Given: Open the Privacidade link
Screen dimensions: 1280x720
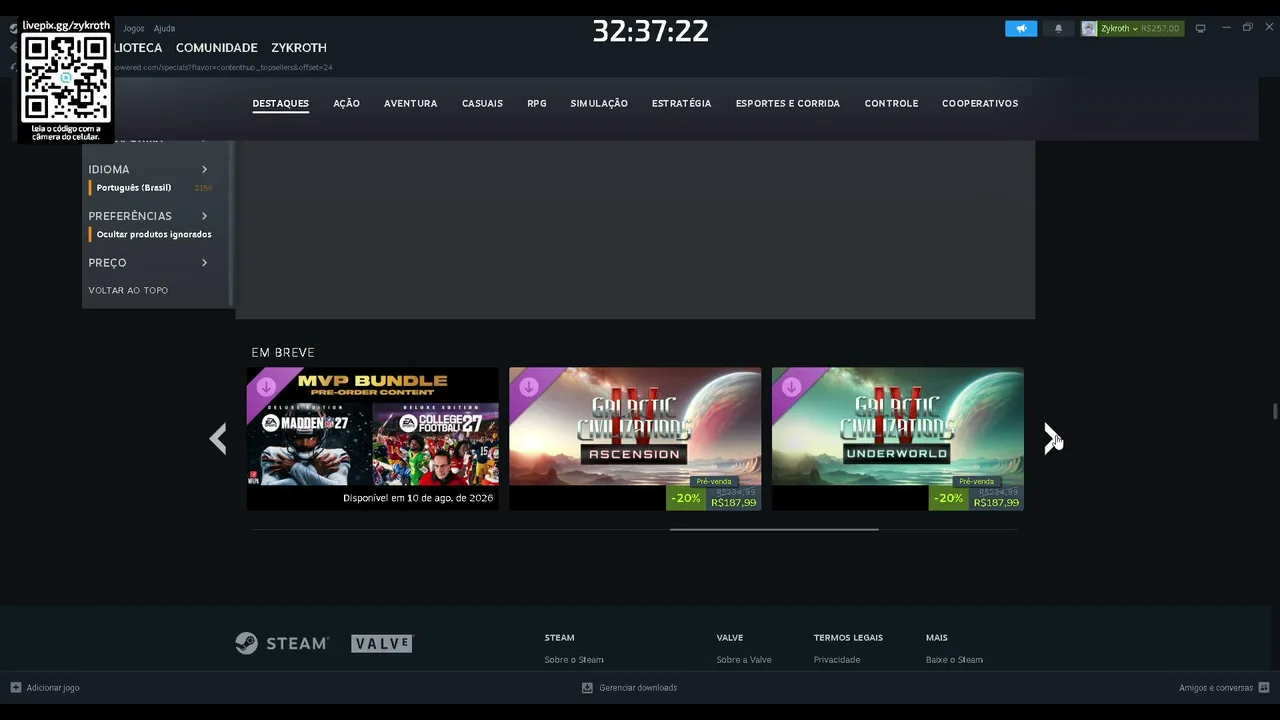Looking at the screenshot, I should point(837,660).
